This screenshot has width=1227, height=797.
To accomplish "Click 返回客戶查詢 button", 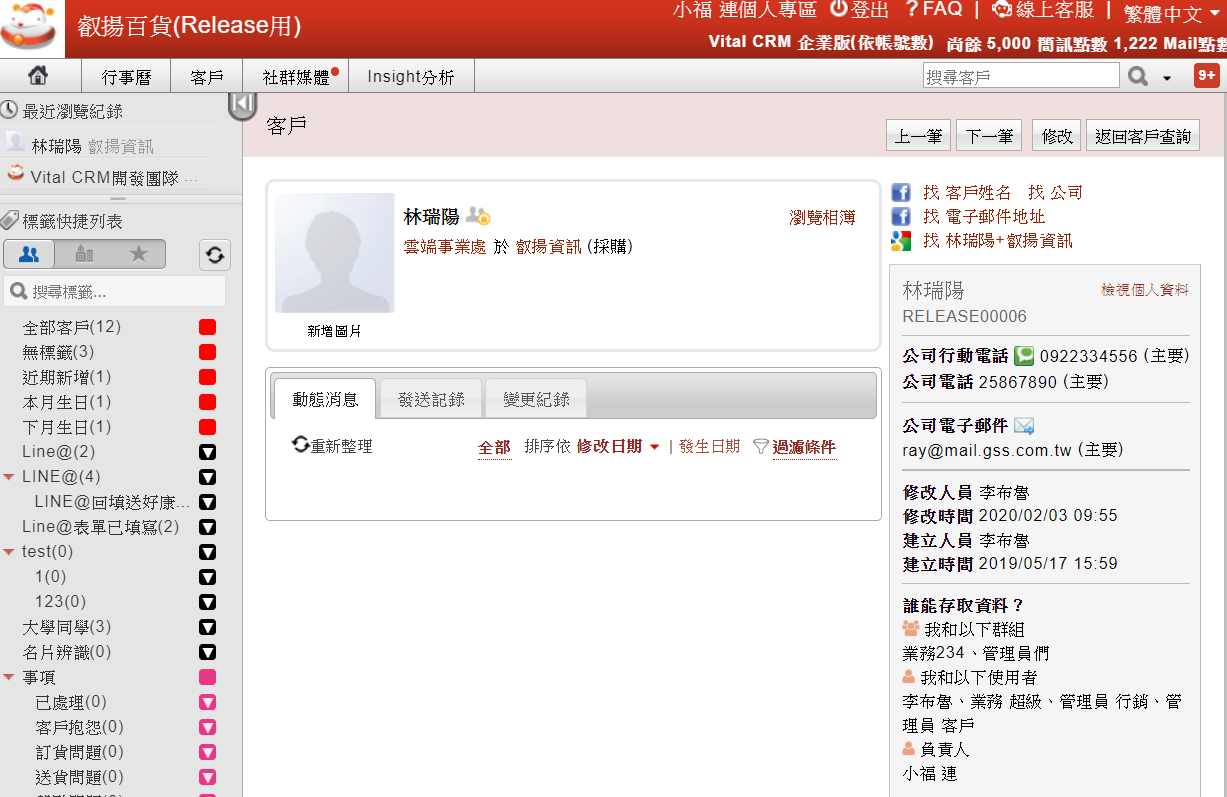I will (x=1143, y=136).
